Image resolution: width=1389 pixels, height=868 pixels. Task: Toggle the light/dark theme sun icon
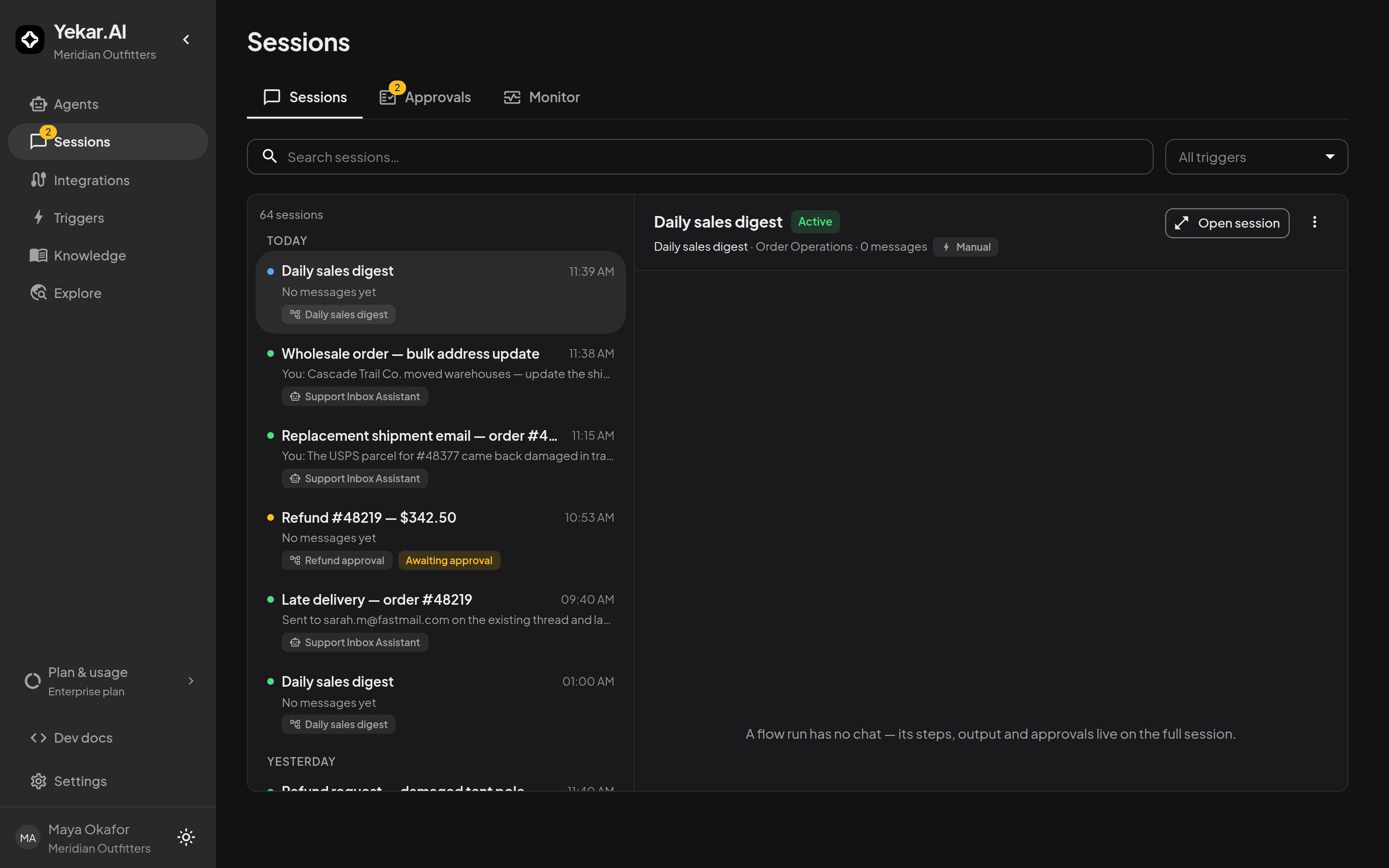tap(186, 837)
